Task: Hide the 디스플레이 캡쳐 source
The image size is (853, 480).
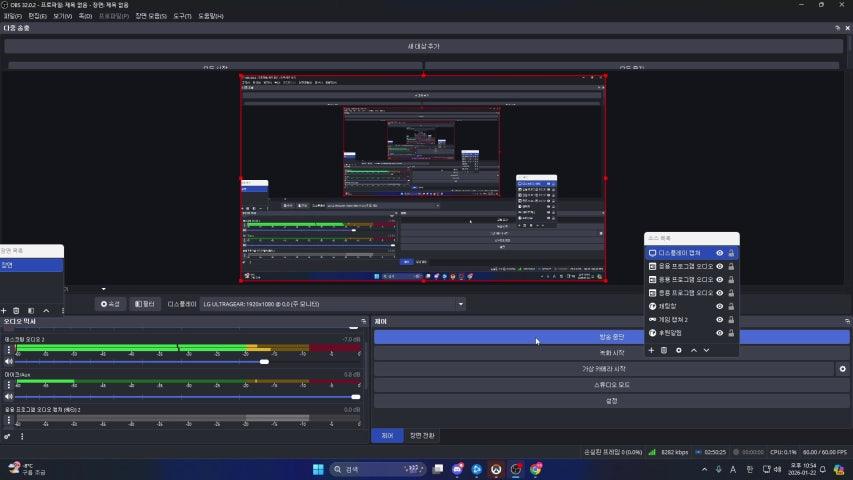Action: pos(719,254)
